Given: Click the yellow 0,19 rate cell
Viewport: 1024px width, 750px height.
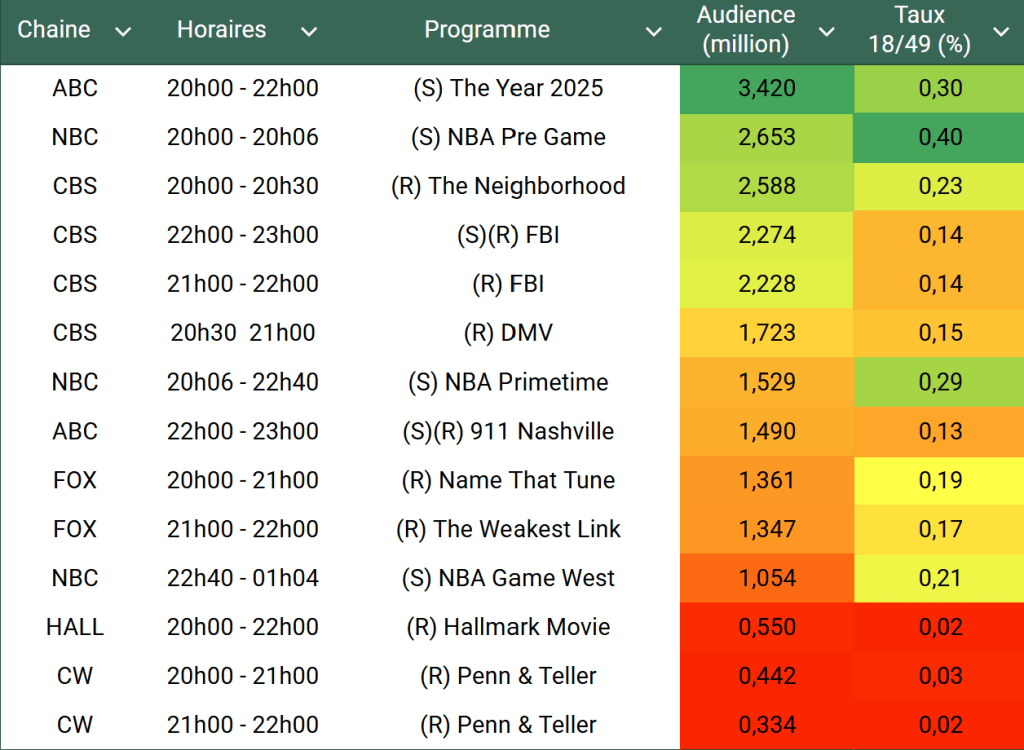Looking at the screenshot, I should (940, 480).
